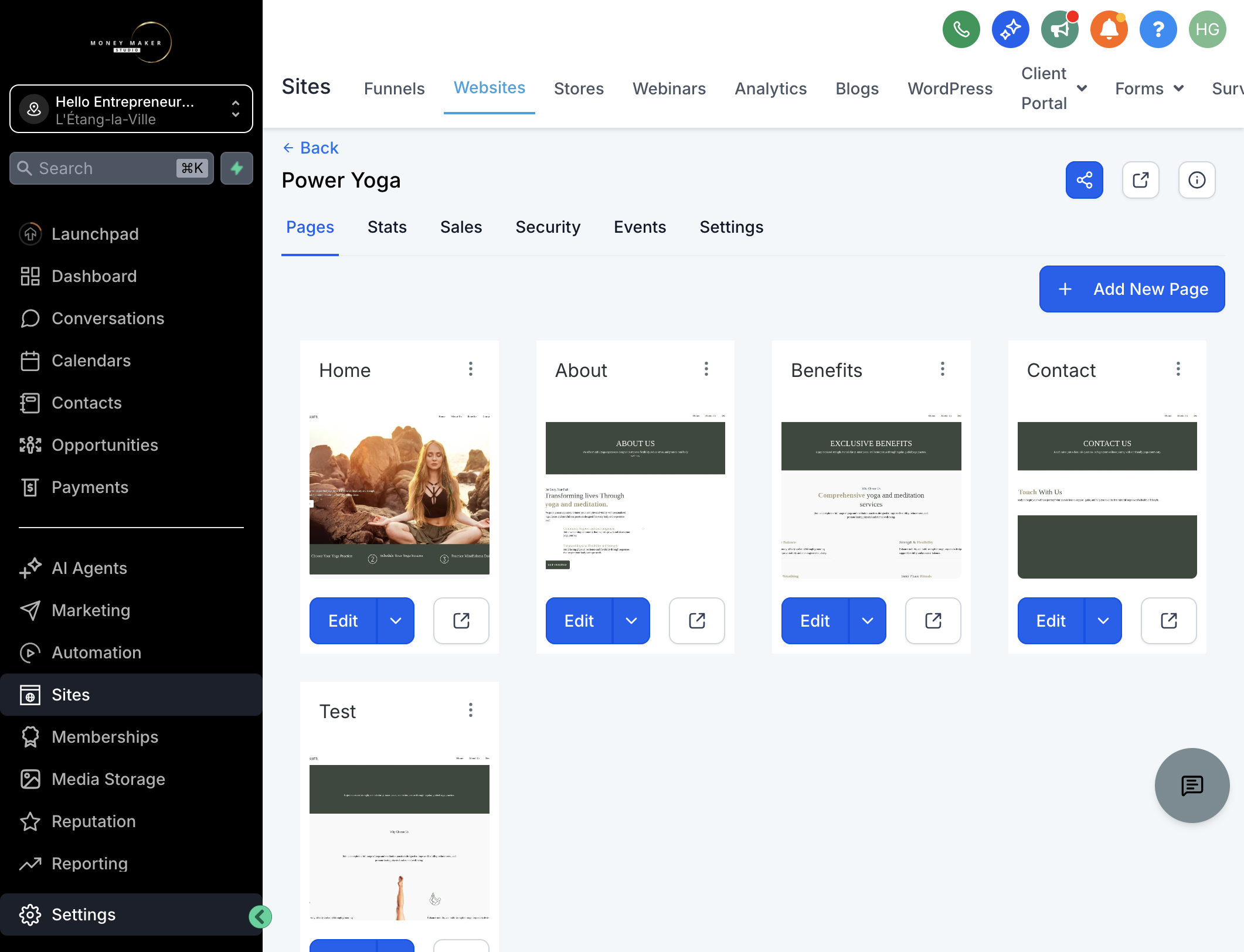Screen dimensions: 1244x952
Task: Click Edit on the Contact page card
Action: click(1051, 621)
